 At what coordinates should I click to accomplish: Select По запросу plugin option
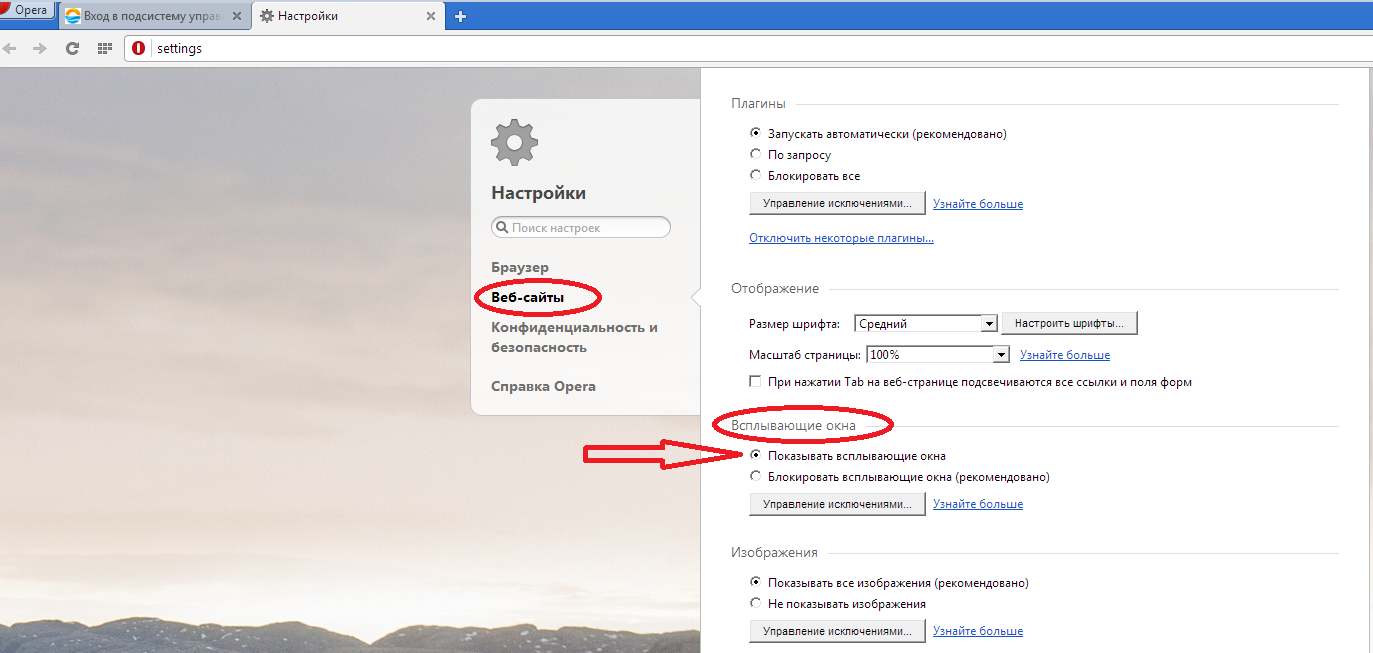pos(755,155)
